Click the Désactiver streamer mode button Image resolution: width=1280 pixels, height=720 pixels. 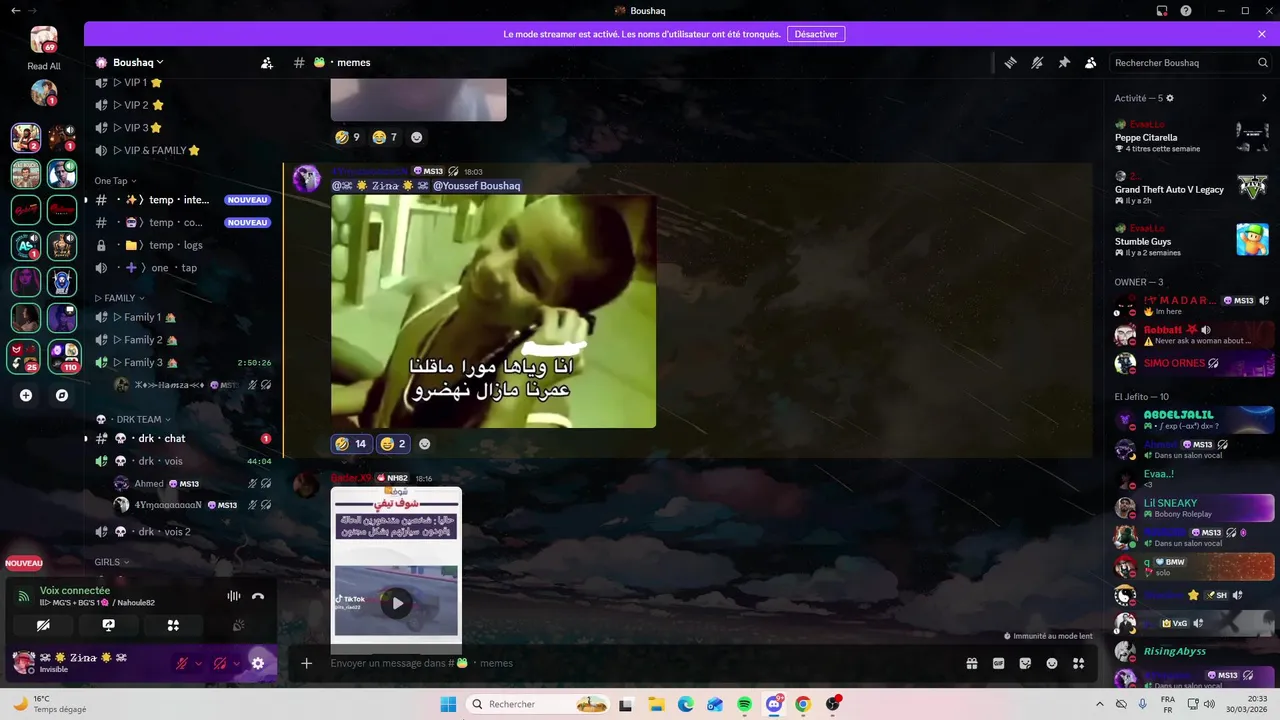pyautogui.click(x=816, y=34)
